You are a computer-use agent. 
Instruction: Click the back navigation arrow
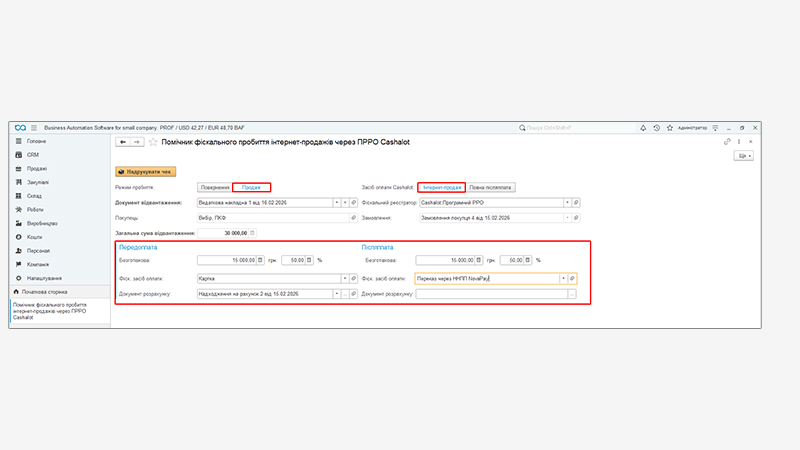coord(123,142)
